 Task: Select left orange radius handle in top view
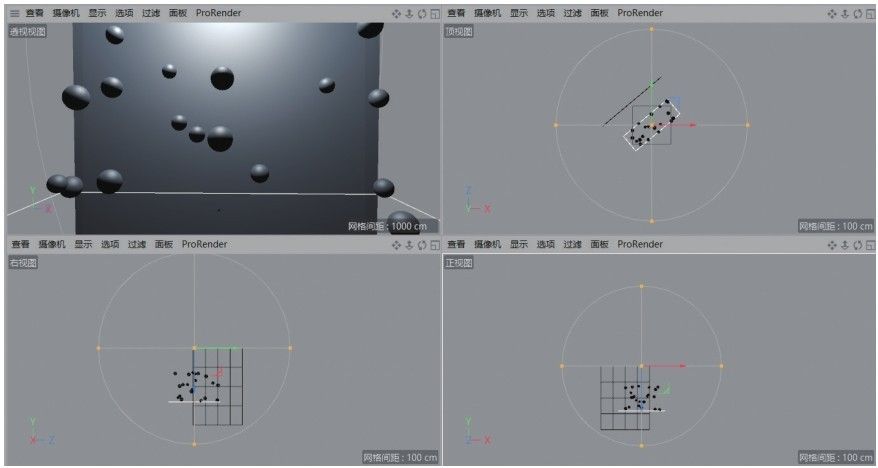click(x=555, y=125)
